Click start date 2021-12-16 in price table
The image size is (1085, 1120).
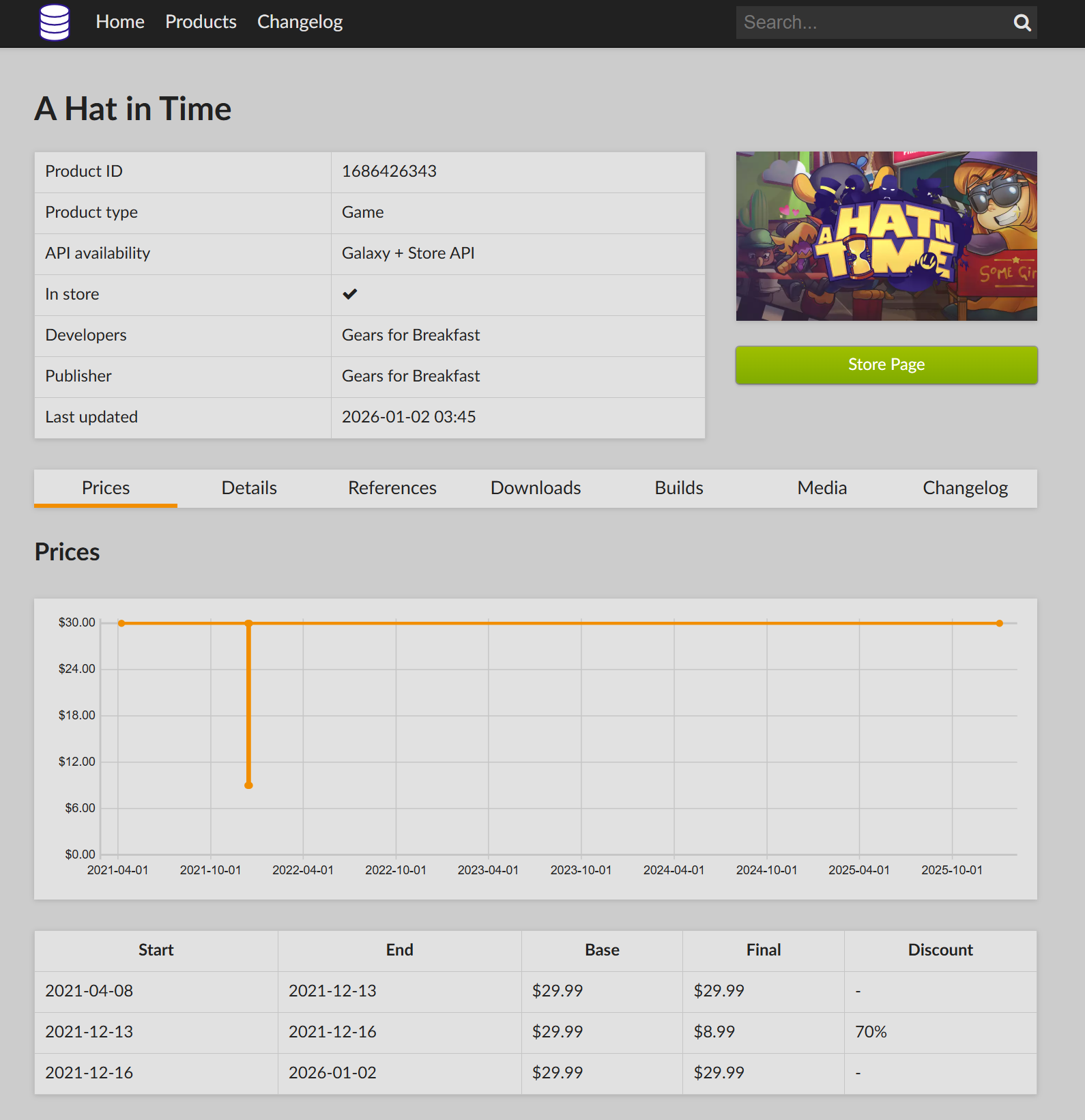(x=89, y=1073)
